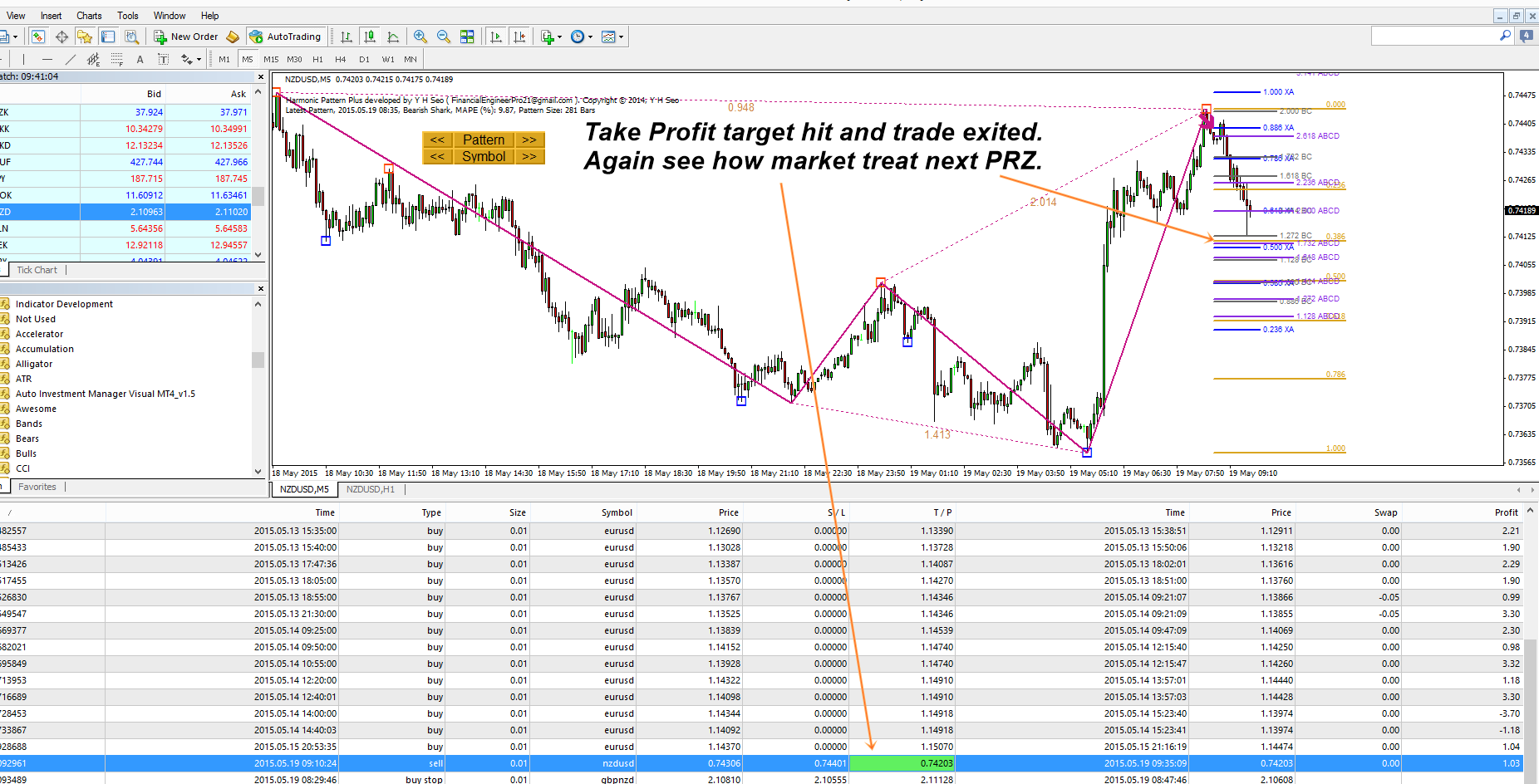Select Accelerator indicator in Navigator

click(40, 334)
